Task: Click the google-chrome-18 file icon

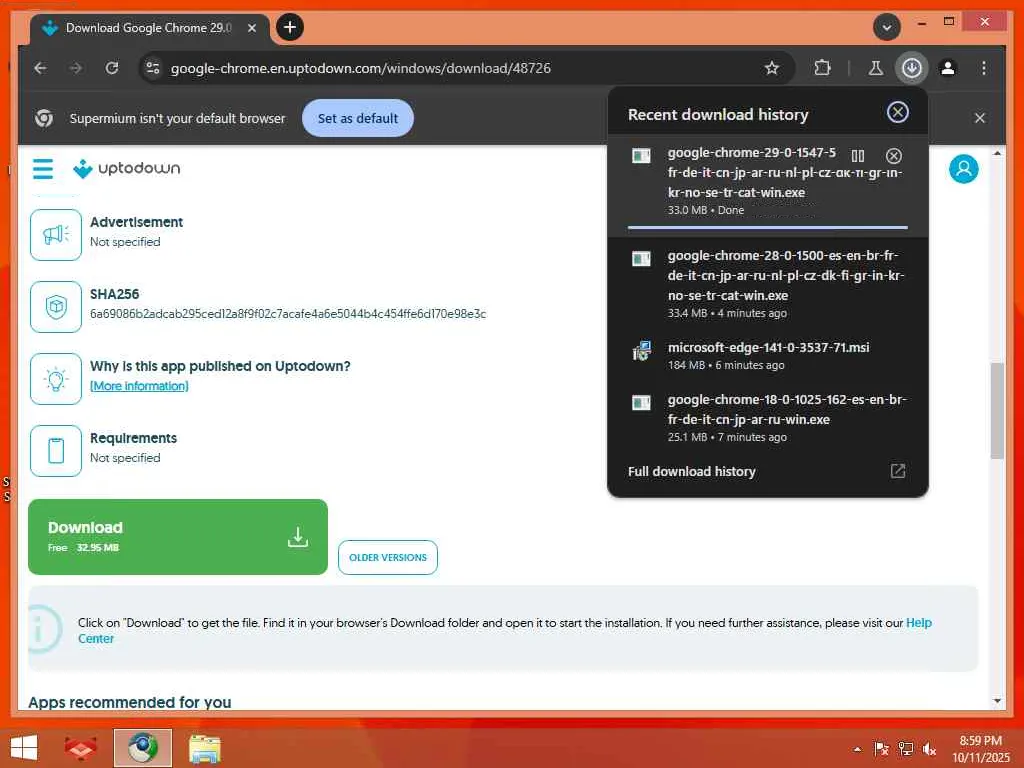Action: coord(641,402)
